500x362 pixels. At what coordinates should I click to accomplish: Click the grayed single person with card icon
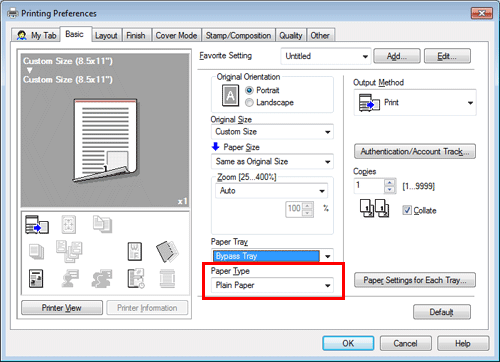tap(70, 279)
